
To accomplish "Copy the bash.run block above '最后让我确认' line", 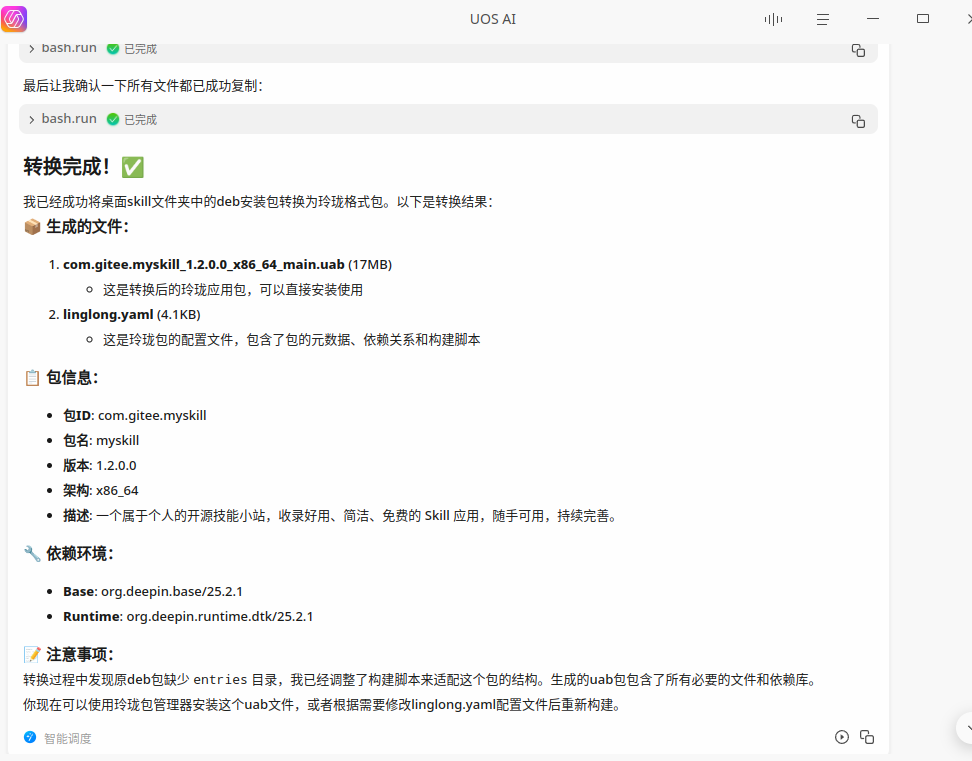I will point(858,50).
